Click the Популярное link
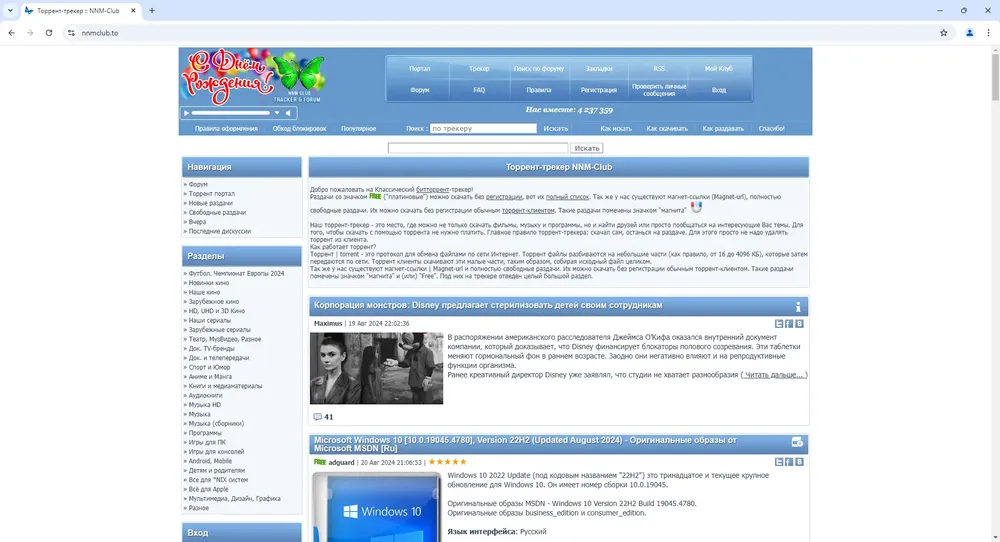1000x542 pixels. [x=358, y=128]
